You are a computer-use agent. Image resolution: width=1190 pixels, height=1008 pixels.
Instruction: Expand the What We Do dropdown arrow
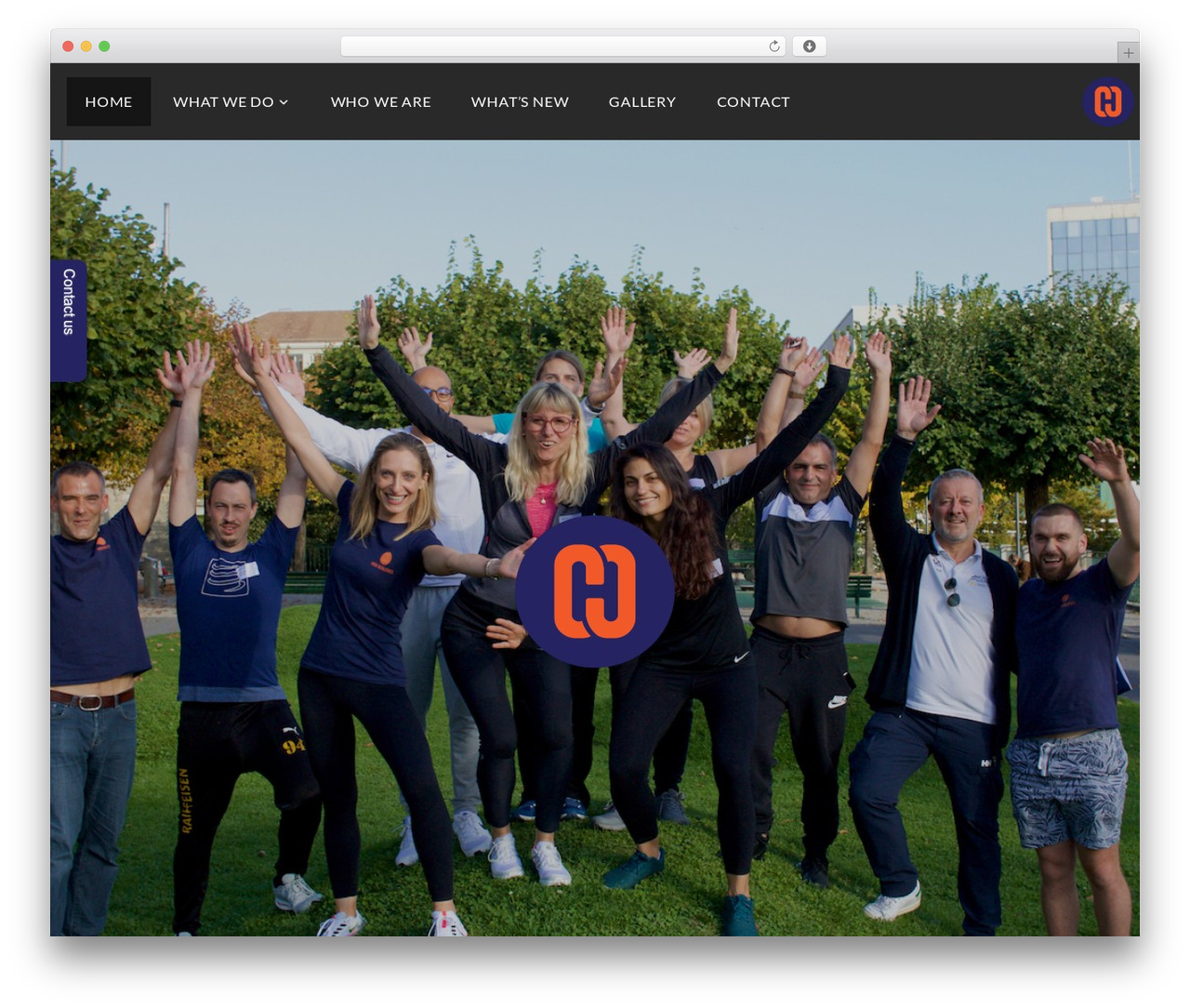(x=284, y=102)
